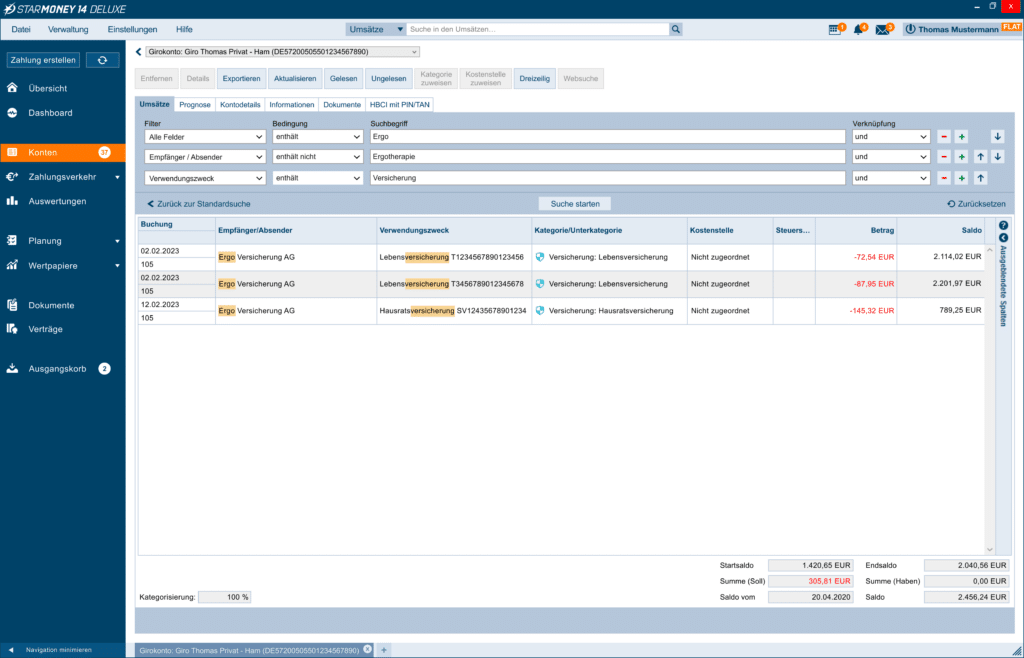The height and width of the screenshot is (658, 1024).
Task: Add filter row after Versicherung using plus
Action: click(x=961, y=178)
